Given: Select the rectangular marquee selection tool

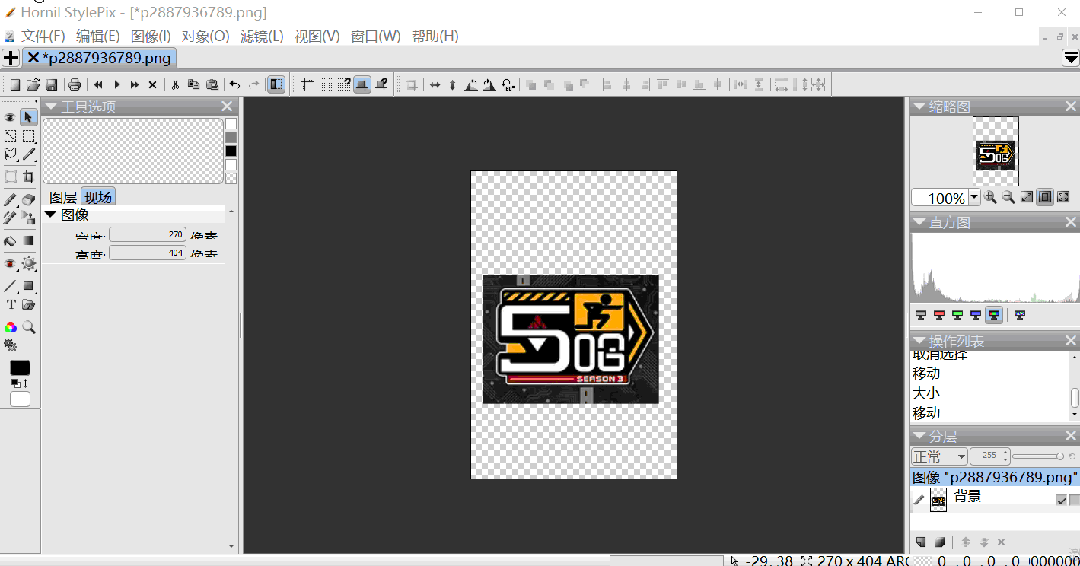Looking at the screenshot, I should (x=28, y=136).
